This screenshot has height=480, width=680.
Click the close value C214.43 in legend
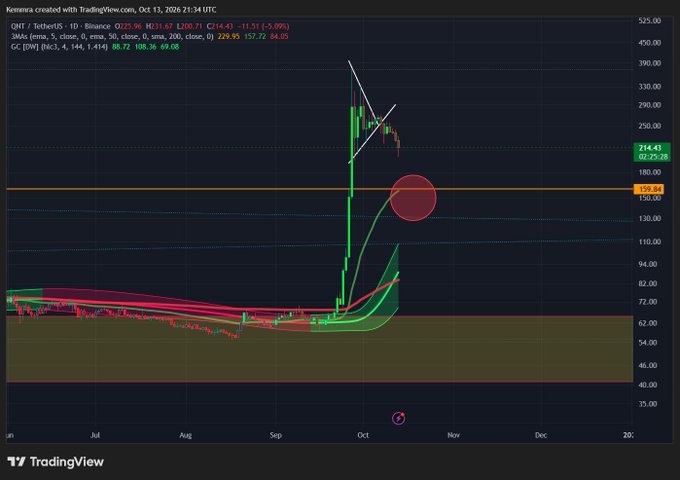point(219,26)
